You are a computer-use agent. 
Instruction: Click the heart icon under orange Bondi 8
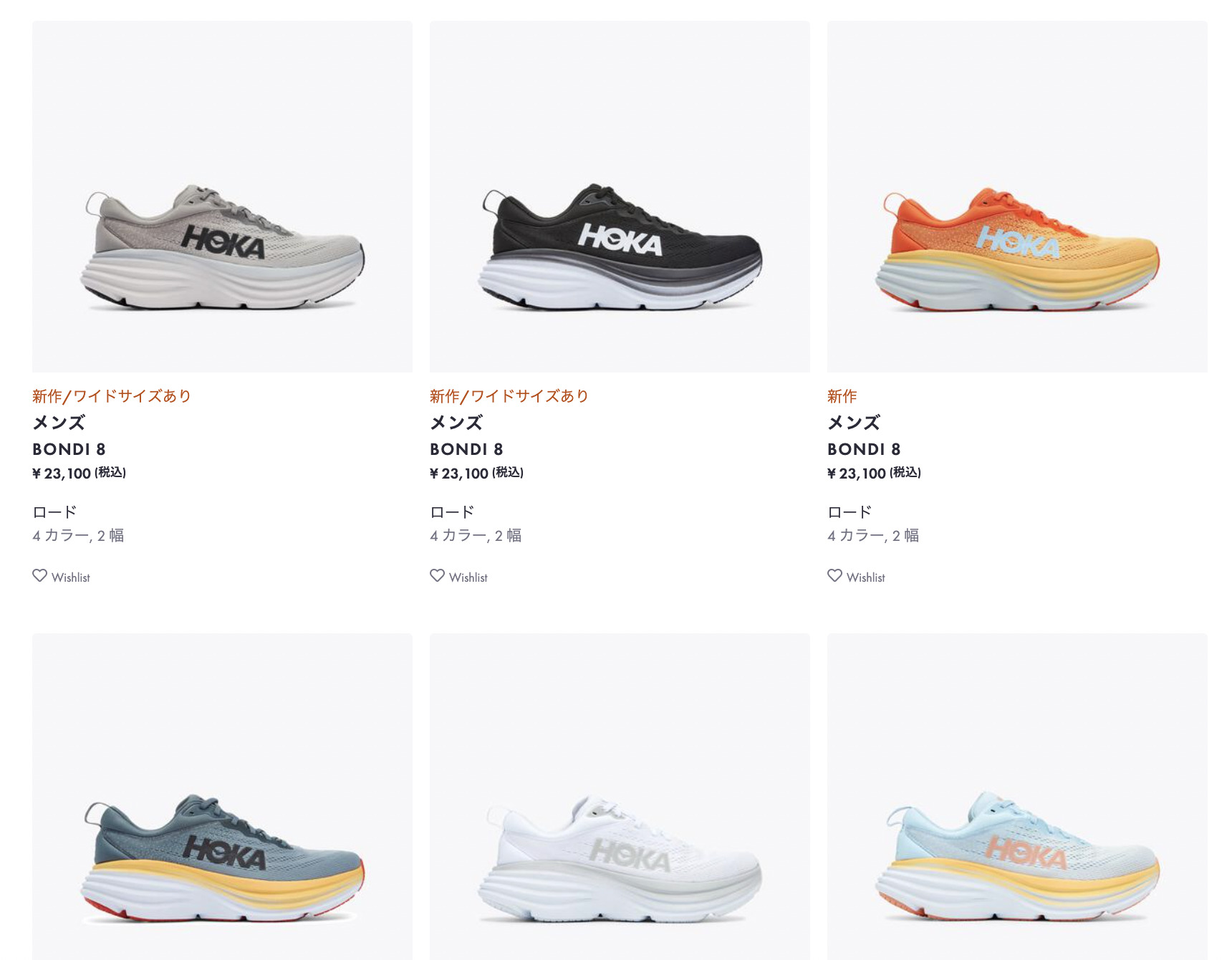point(834,575)
